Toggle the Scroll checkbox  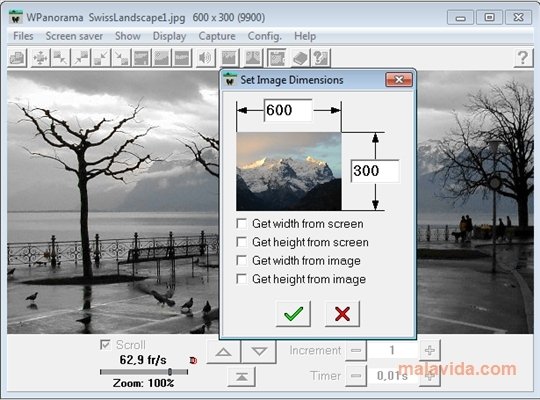pos(105,345)
